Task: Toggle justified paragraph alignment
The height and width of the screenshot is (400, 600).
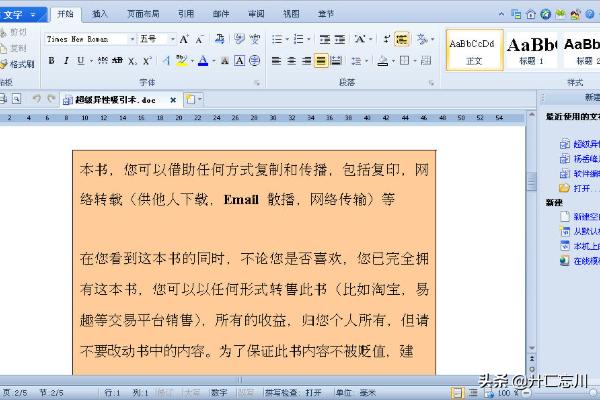Action: [320, 61]
